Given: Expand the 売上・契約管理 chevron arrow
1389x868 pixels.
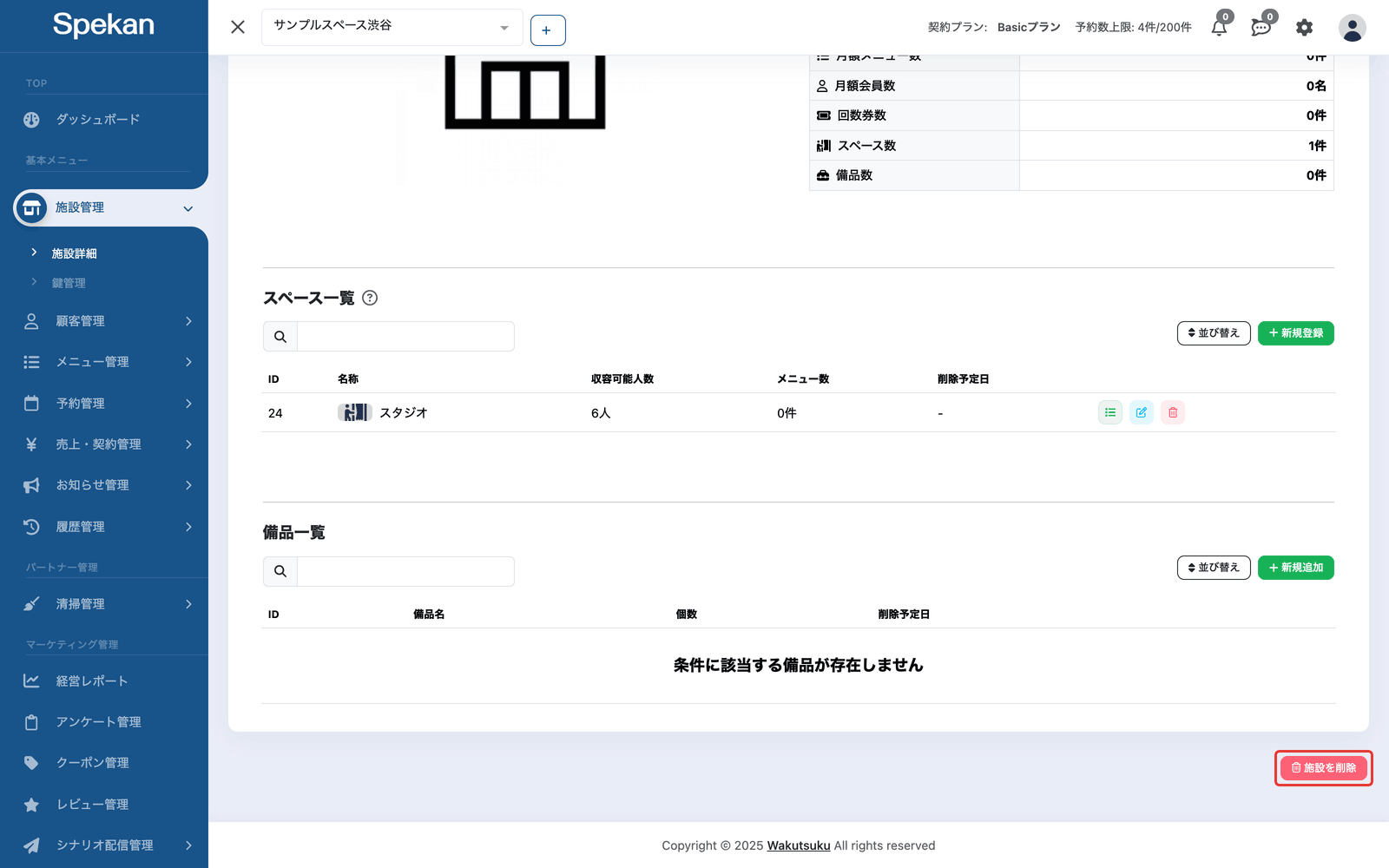Looking at the screenshot, I should coord(188,444).
